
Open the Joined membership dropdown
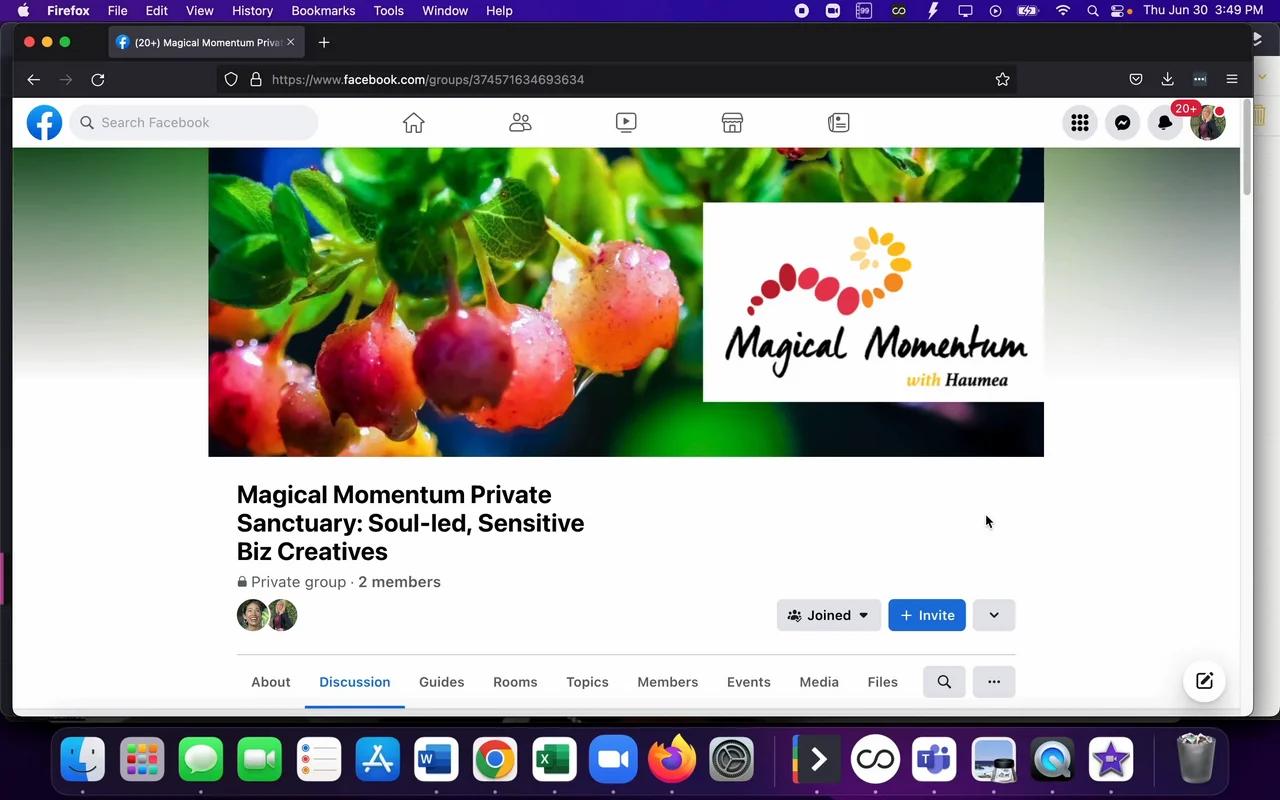click(x=828, y=615)
